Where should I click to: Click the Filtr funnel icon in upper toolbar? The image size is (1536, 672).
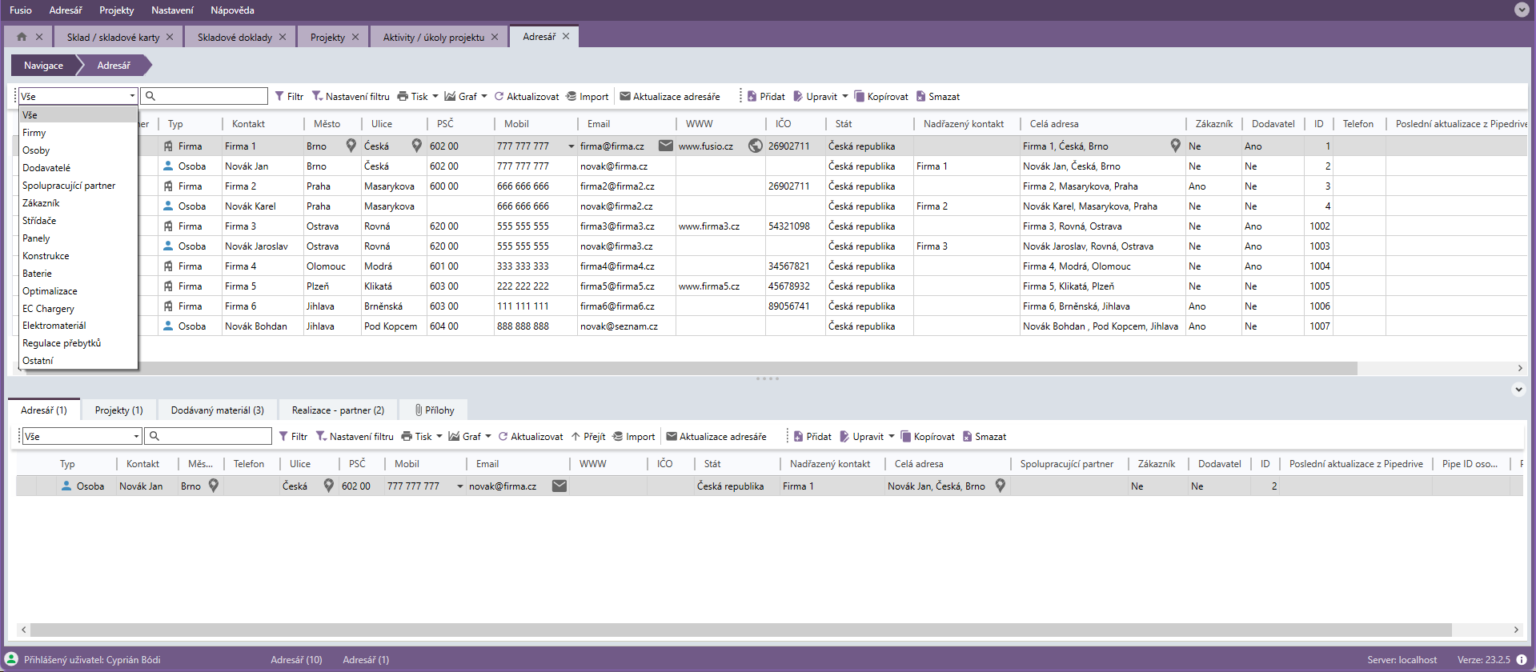click(x=279, y=97)
